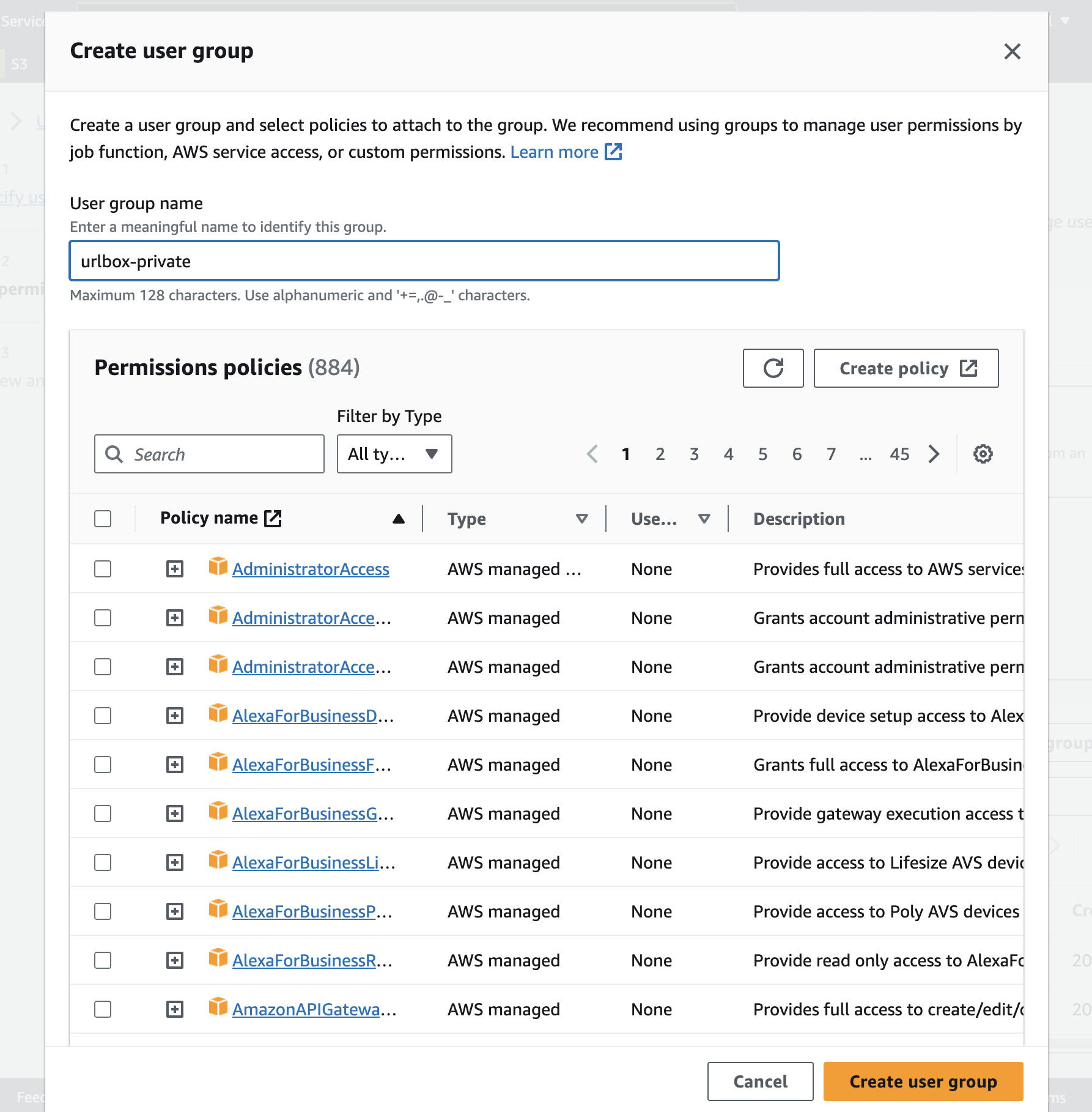The height and width of the screenshot is (1112, 1092).
Task: Click the policy Search field
Action: [209, 454]
